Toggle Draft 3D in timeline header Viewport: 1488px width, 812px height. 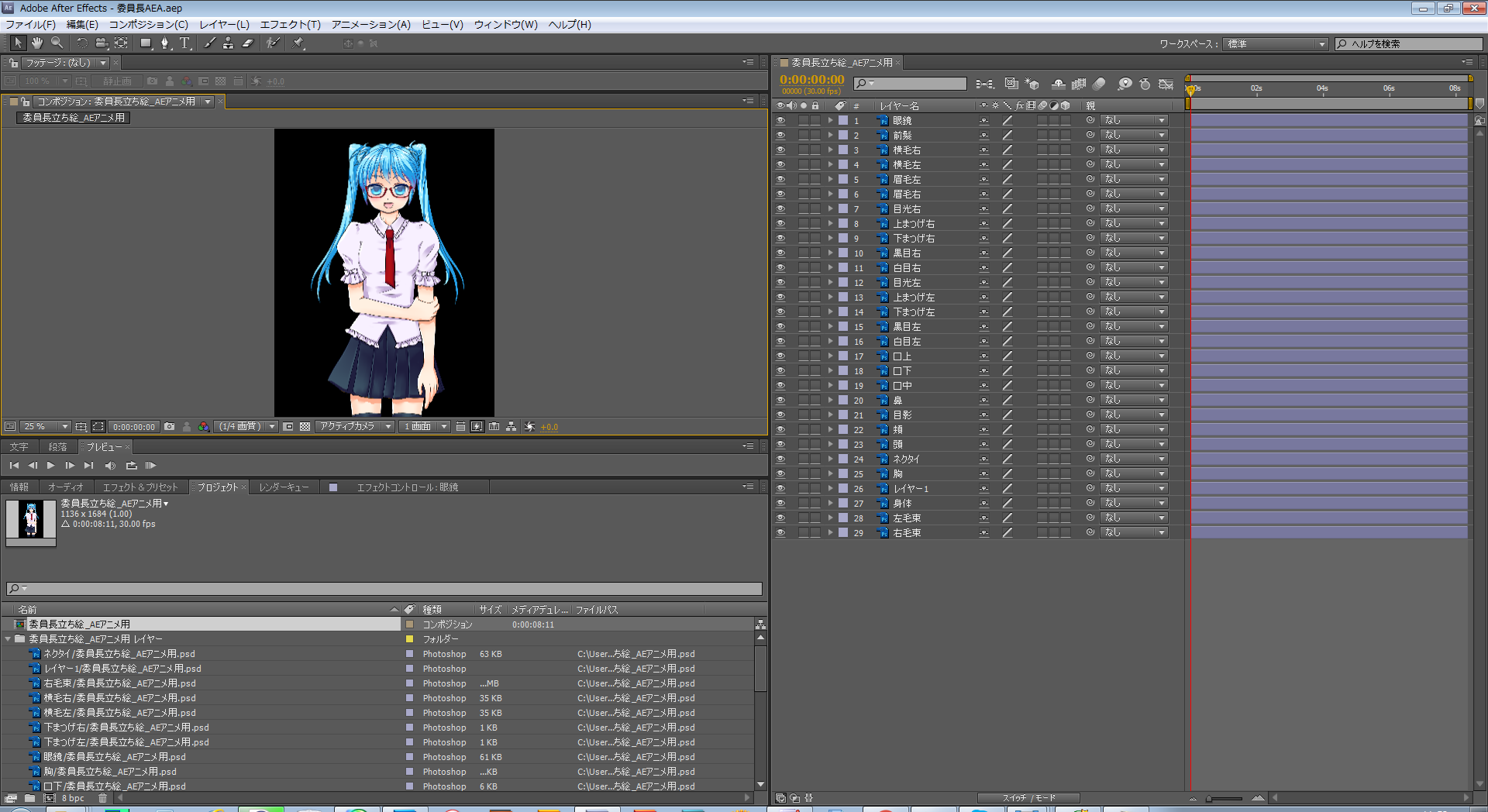pyautogui.click(x=1032, y=84)
